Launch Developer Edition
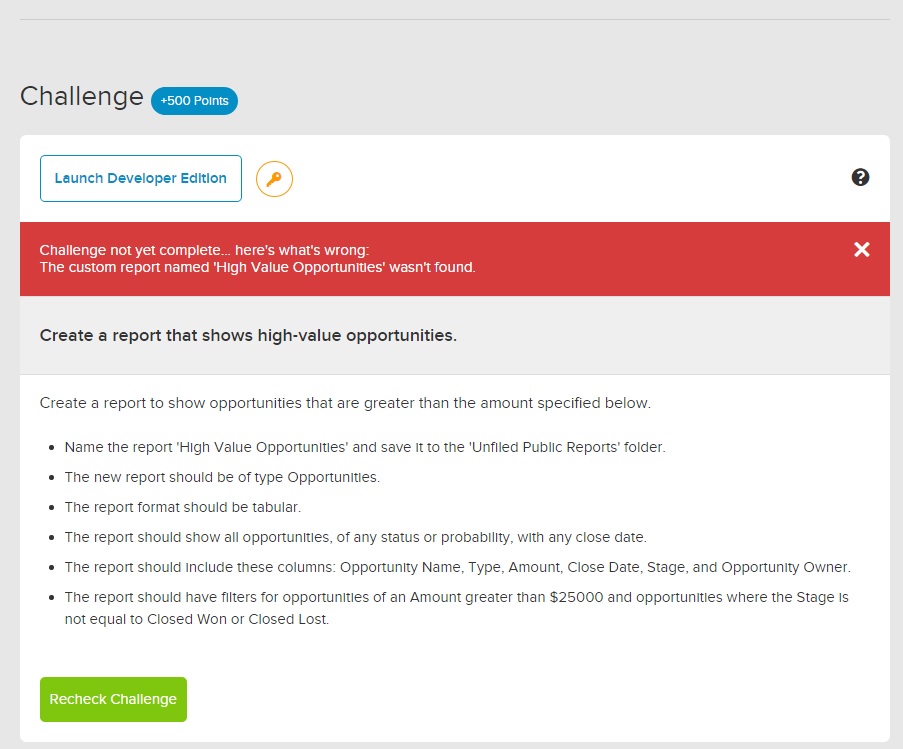Screen dimensions: 903x749 (141, 178)
